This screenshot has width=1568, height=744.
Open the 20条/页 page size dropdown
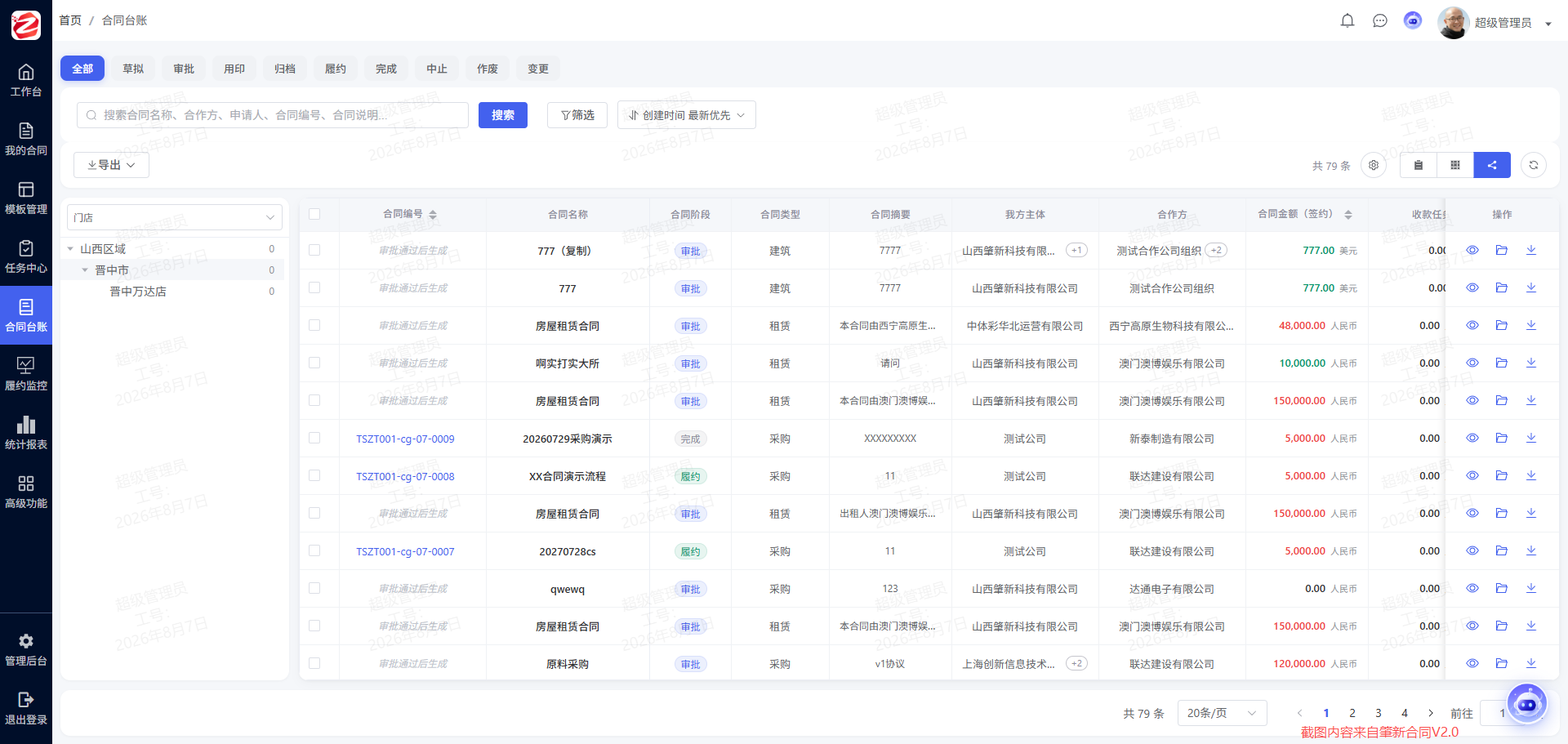[1222, 713]
